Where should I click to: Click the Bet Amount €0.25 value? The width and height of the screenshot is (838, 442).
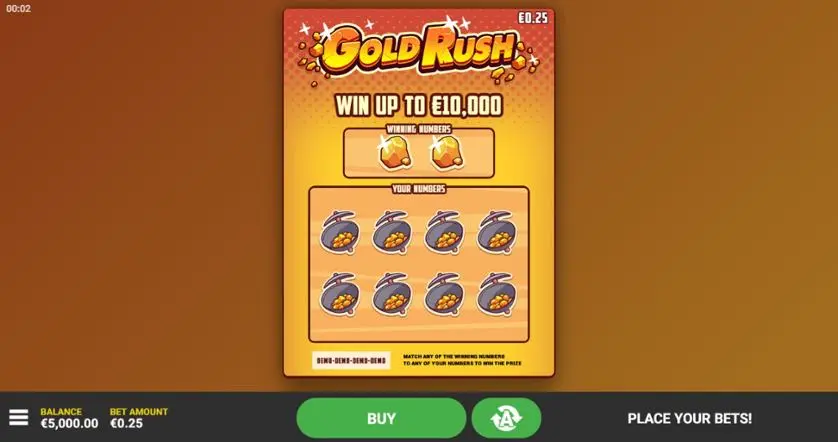[127, 423]
